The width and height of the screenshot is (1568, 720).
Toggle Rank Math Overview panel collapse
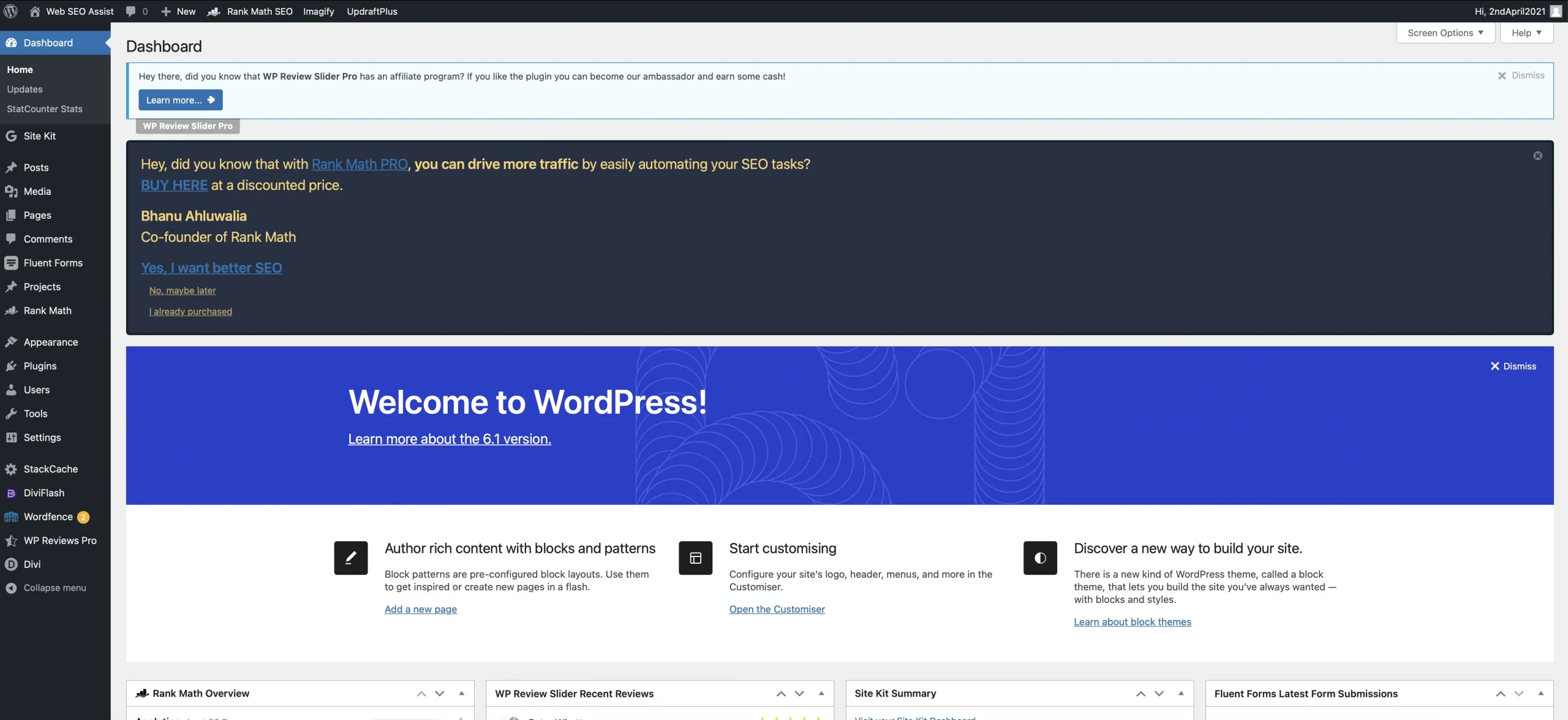[462, 694]
